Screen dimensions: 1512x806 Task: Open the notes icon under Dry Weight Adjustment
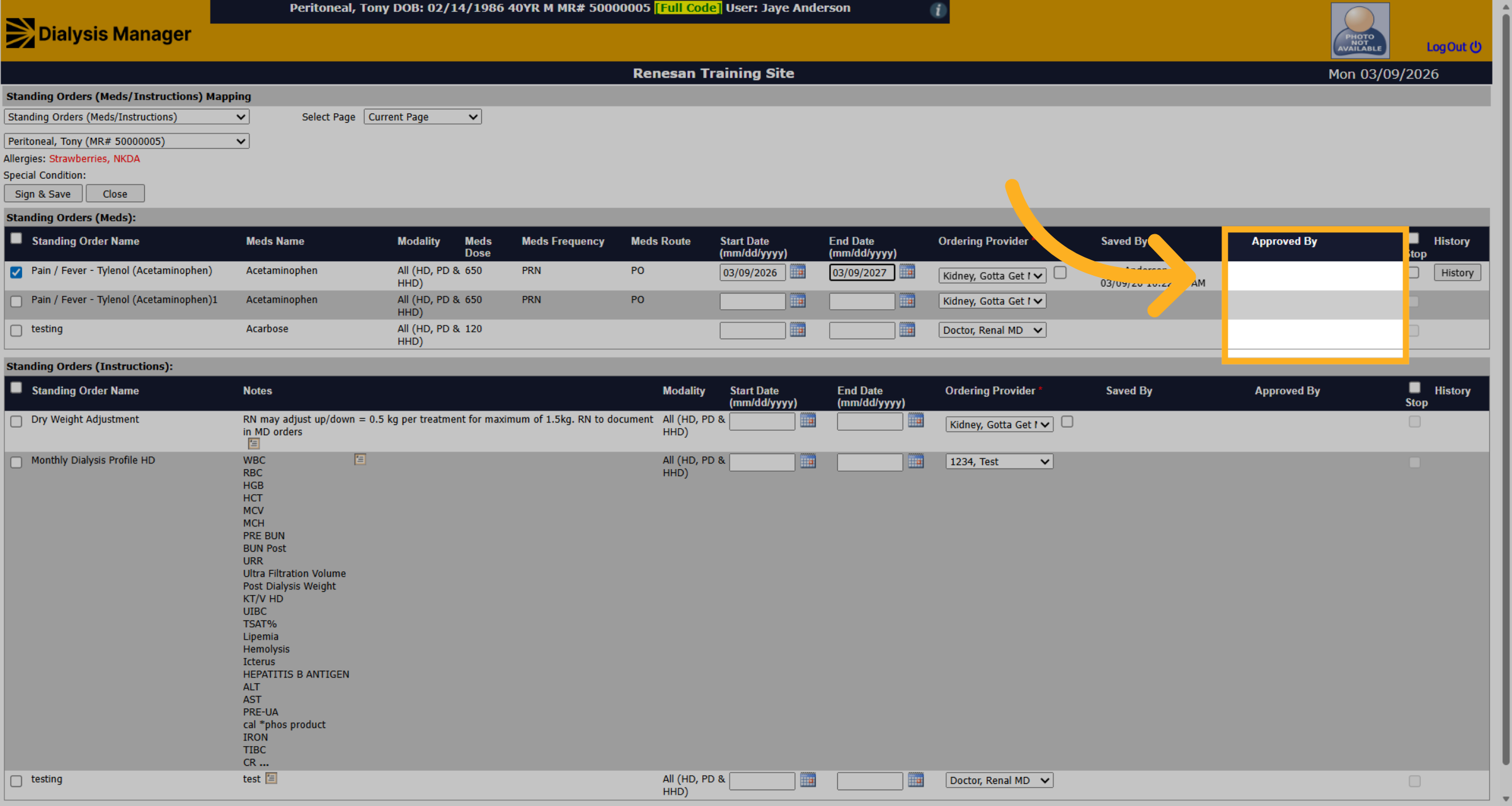[x=254, y=444]
